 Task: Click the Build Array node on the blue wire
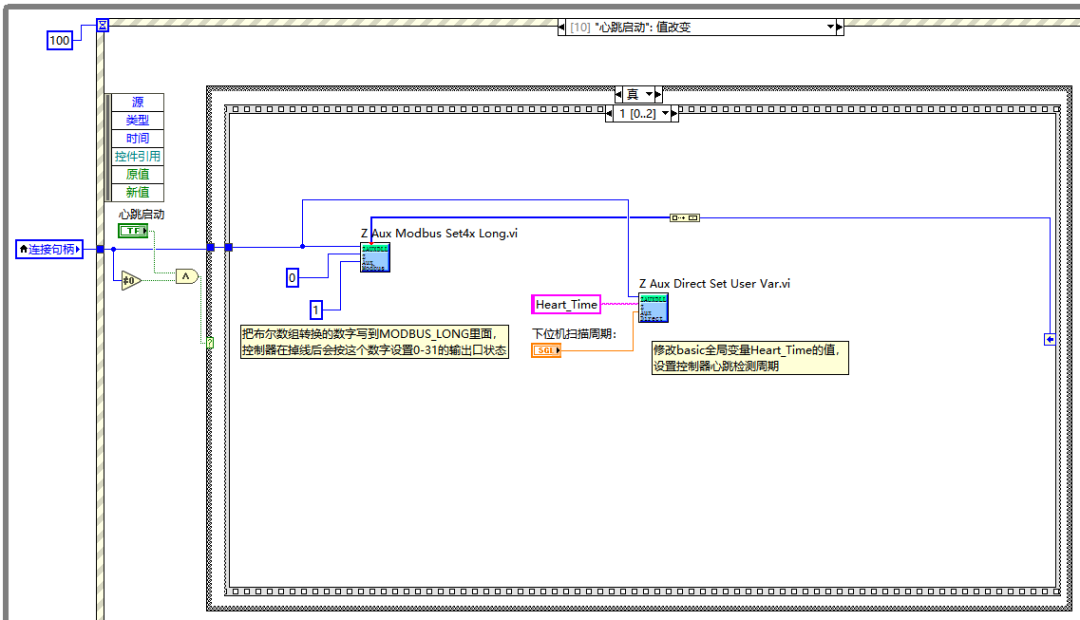point(685,217)
